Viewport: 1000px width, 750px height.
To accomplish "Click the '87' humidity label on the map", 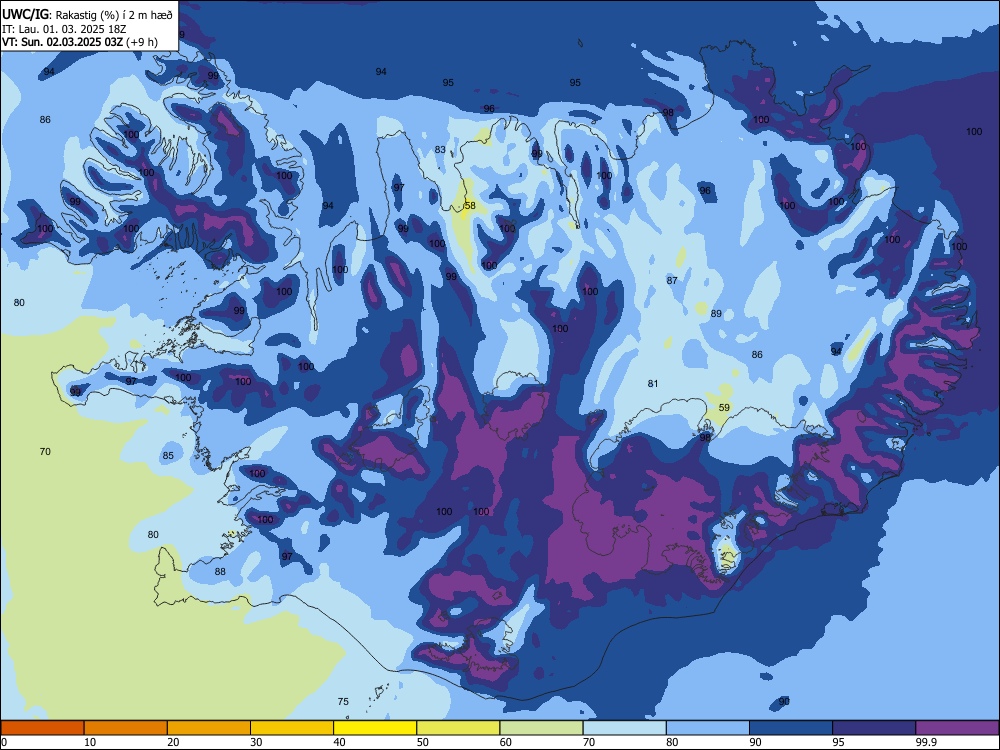I will click(x=672, y=281).
